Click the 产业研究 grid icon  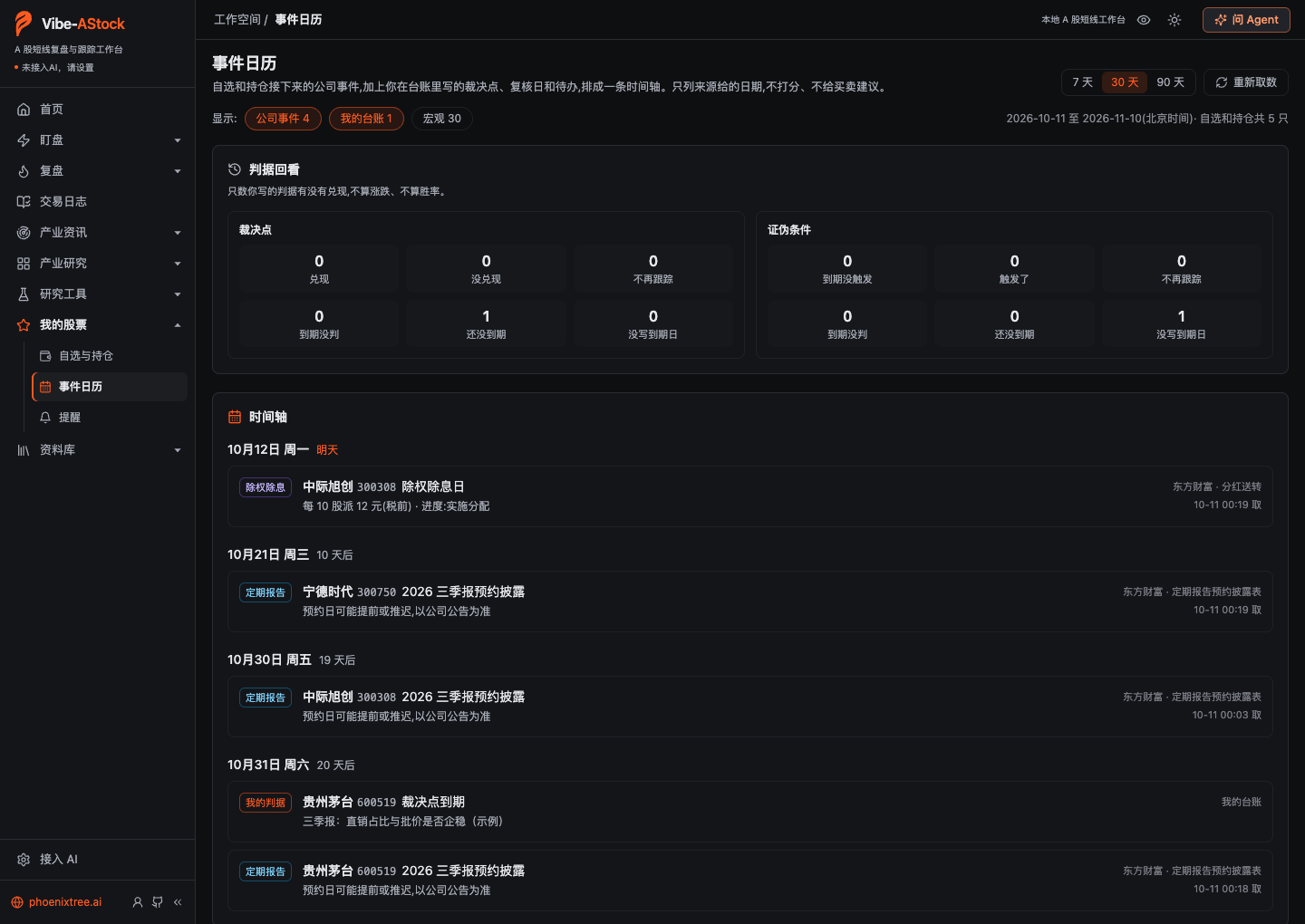[24, 264]
